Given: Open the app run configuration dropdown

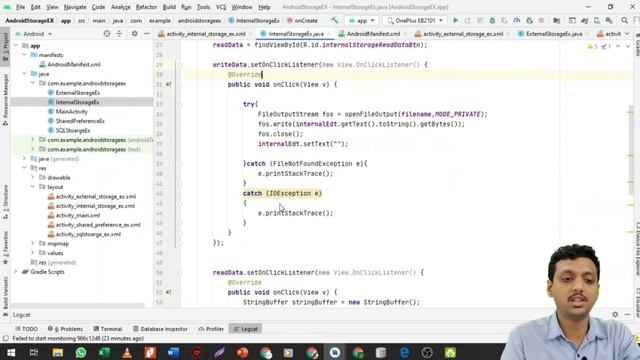Looking at the screenshot, I should point(362,20).
